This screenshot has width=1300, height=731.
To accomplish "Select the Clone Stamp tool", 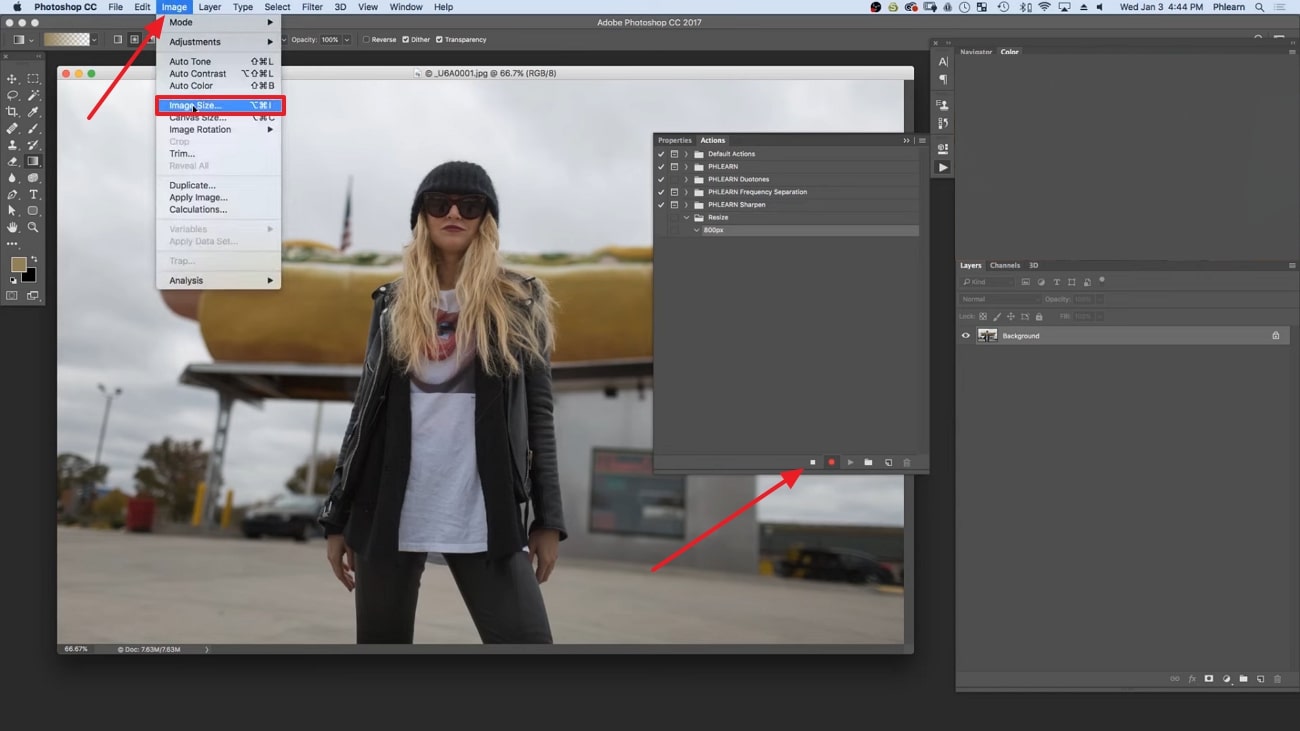I will pos(12,145).
